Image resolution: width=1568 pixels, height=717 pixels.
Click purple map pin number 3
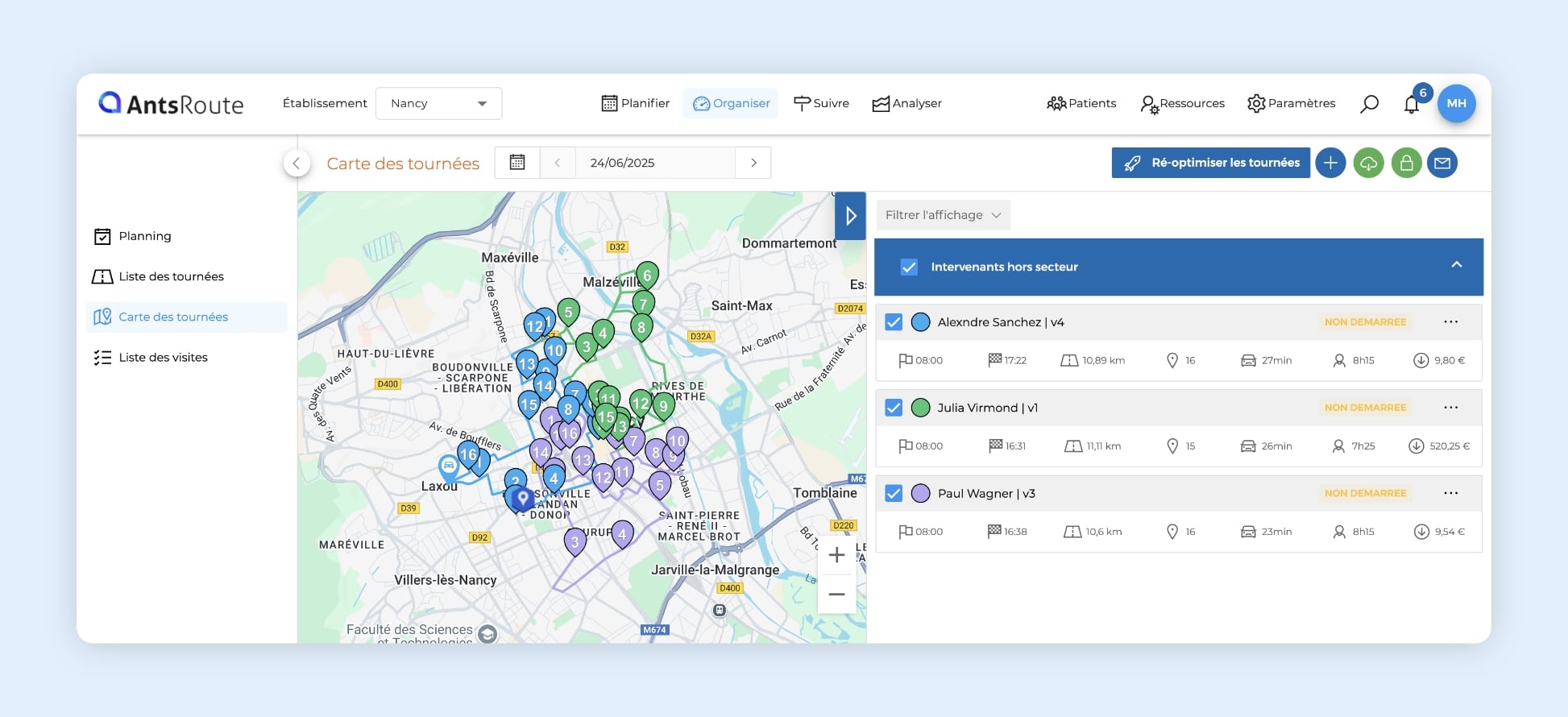[575, 542]
